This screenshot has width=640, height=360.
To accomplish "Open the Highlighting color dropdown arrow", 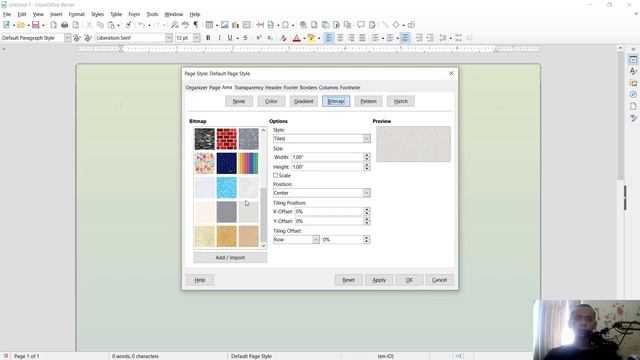I will [x=319, y=38].
